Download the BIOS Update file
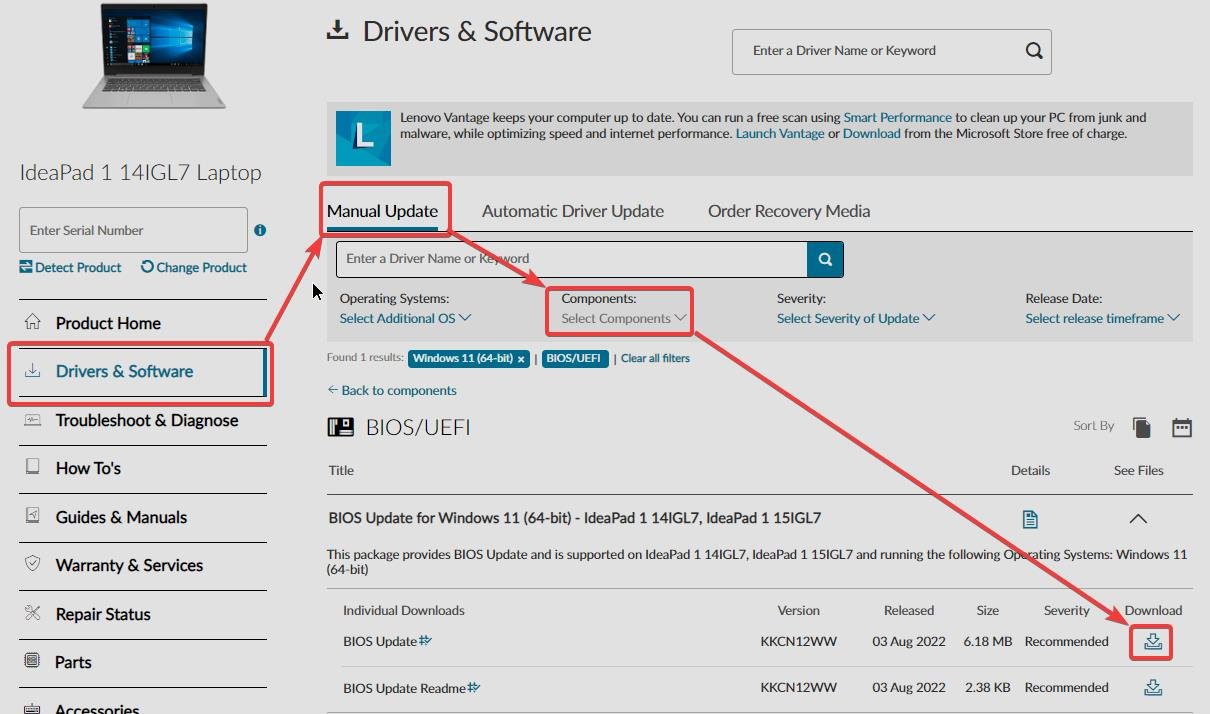Screen dimensions: 1210x714 1153,641
